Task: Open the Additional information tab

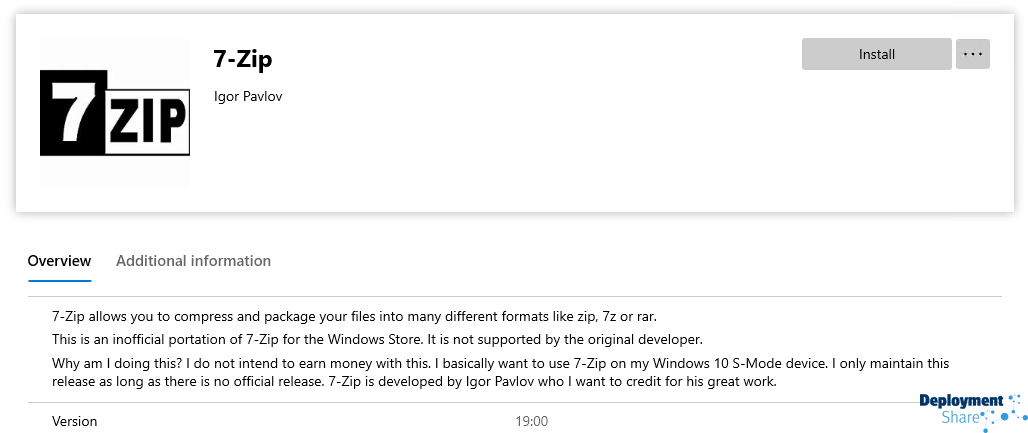Action: point(193,261)
